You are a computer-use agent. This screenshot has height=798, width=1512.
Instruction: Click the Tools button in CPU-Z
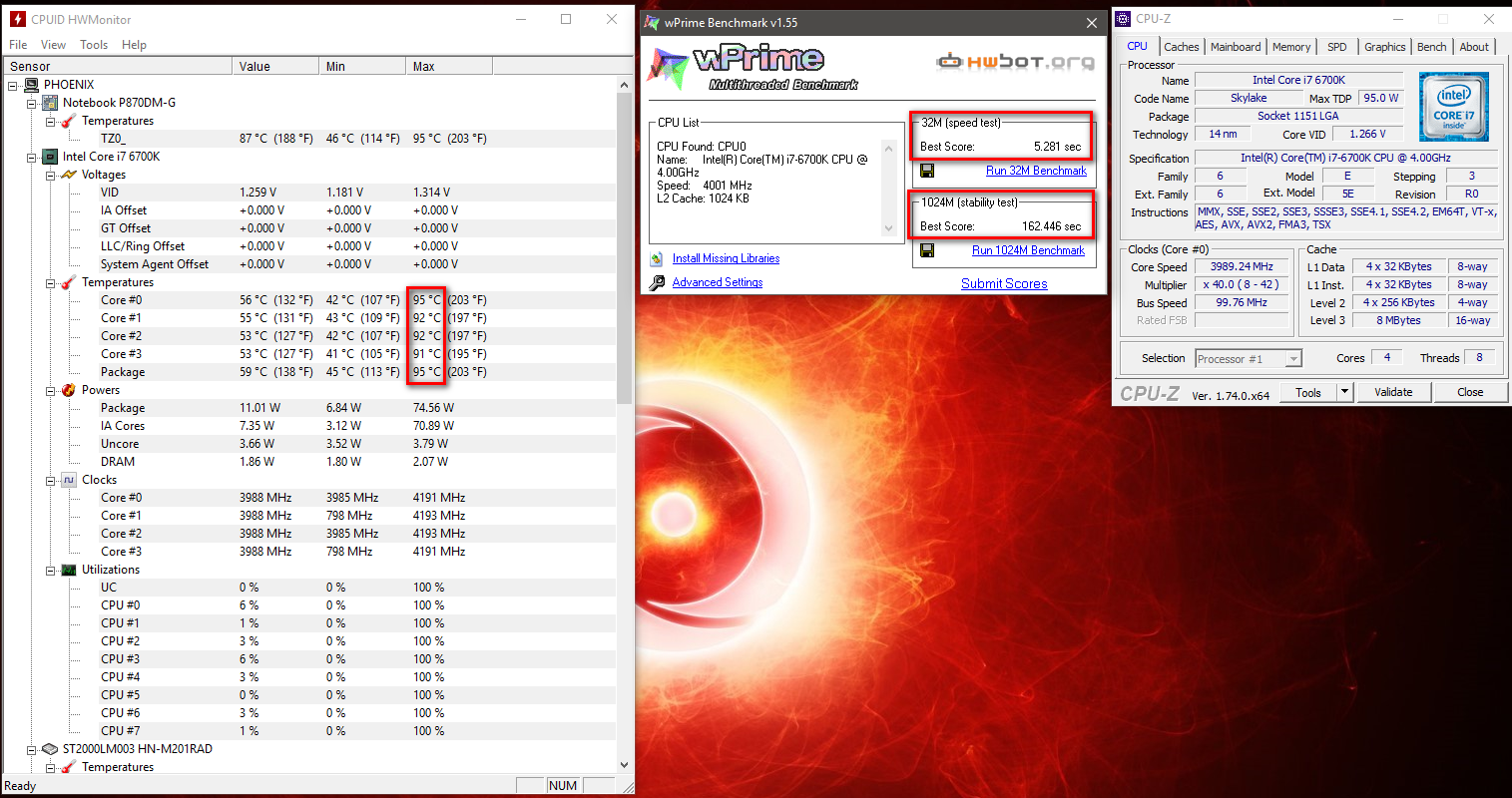coord(1308,392)
